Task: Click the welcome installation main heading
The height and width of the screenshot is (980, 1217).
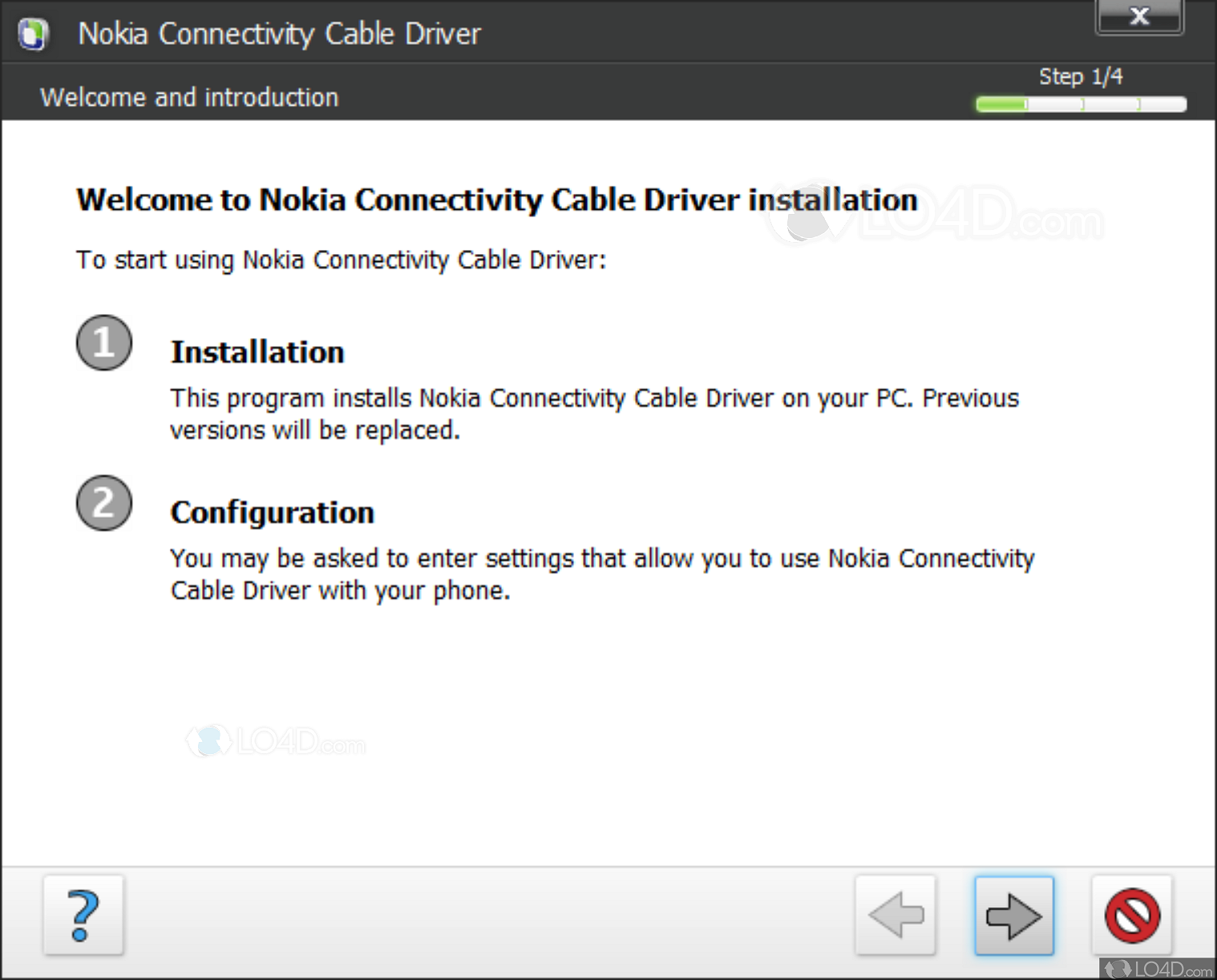Action: click(497, 200)
